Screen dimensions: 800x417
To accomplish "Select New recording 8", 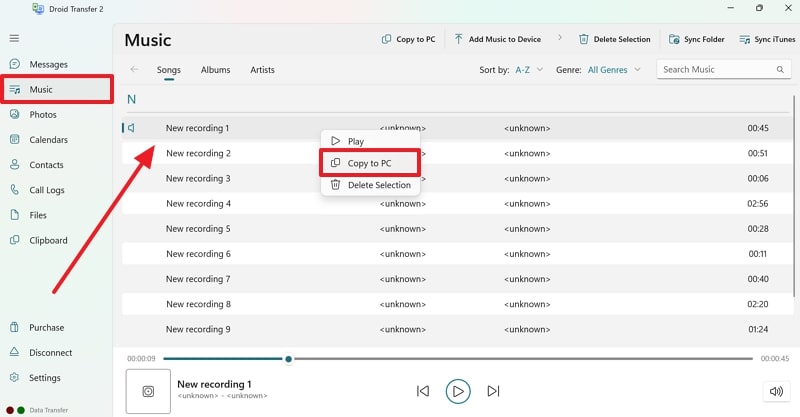I will tap(457, 304).
